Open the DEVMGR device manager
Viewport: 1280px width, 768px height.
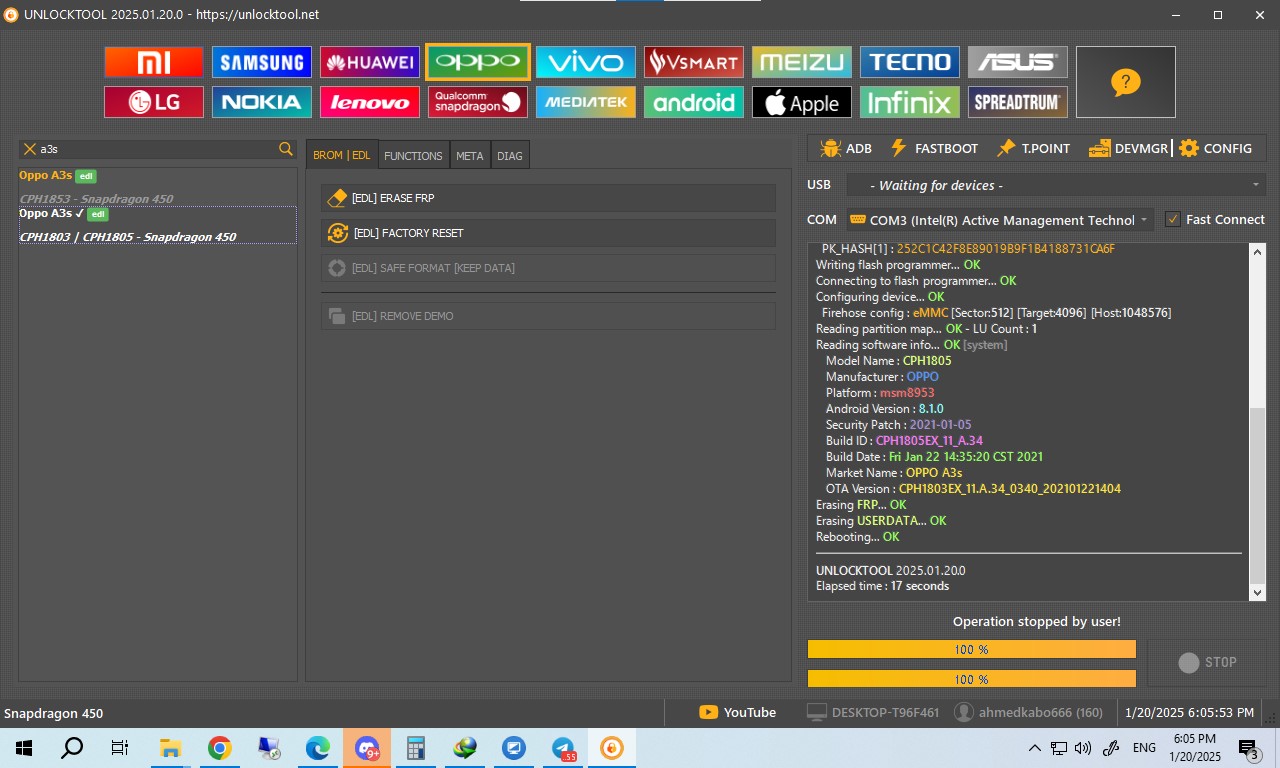pos(1128,148)
